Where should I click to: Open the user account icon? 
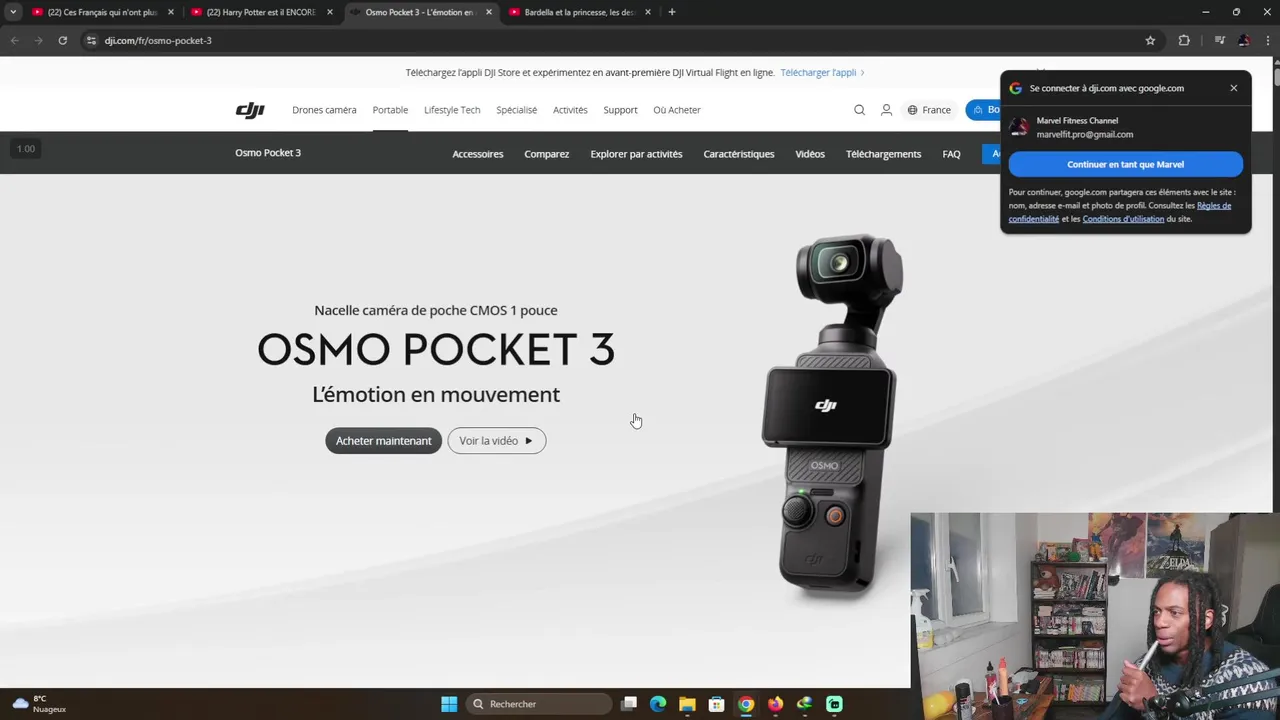(x=886, y=110)
